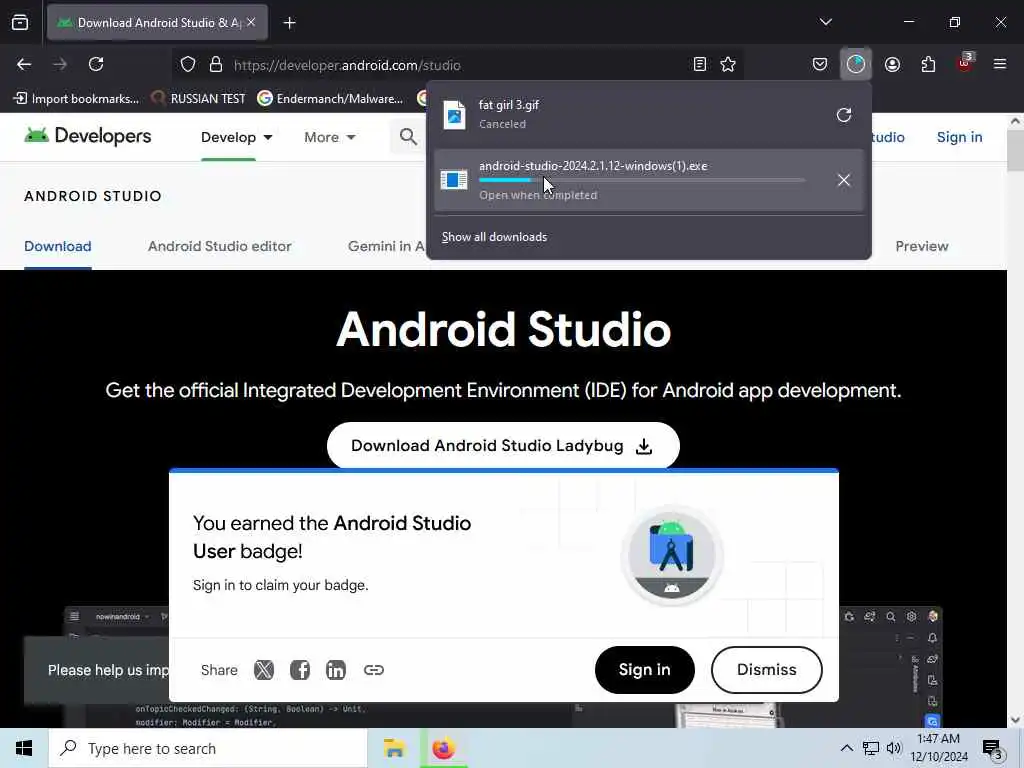Open the Save to Pocket icon
Image resolution: width=1024 pixels, height=768 pixels.
pyautogui.click(x=820, y=65)
